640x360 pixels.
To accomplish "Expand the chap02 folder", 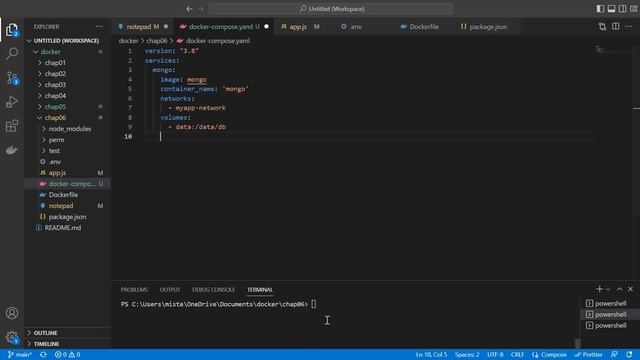I will point(67,74).
